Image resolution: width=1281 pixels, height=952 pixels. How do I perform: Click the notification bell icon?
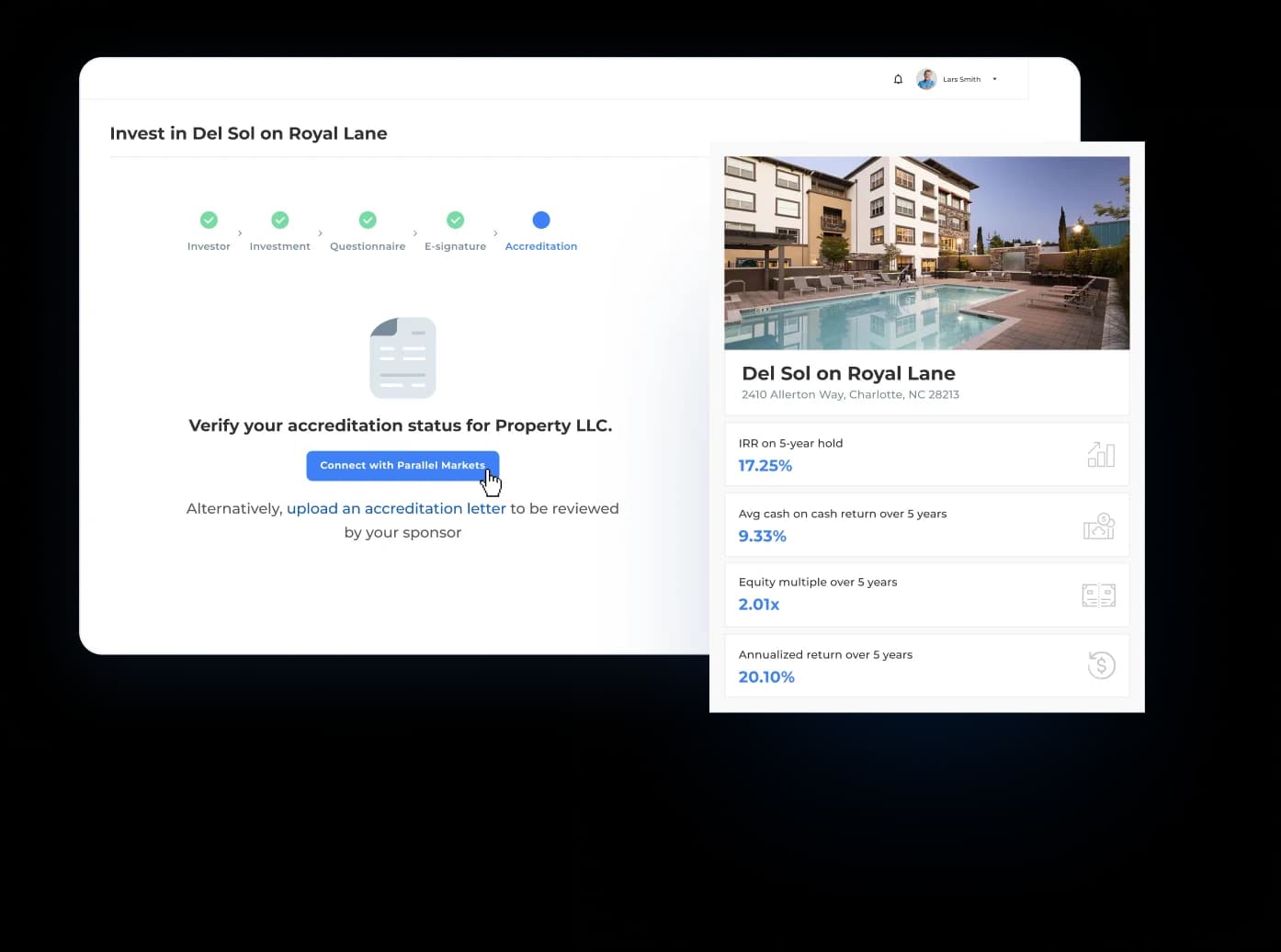point(898,79)
